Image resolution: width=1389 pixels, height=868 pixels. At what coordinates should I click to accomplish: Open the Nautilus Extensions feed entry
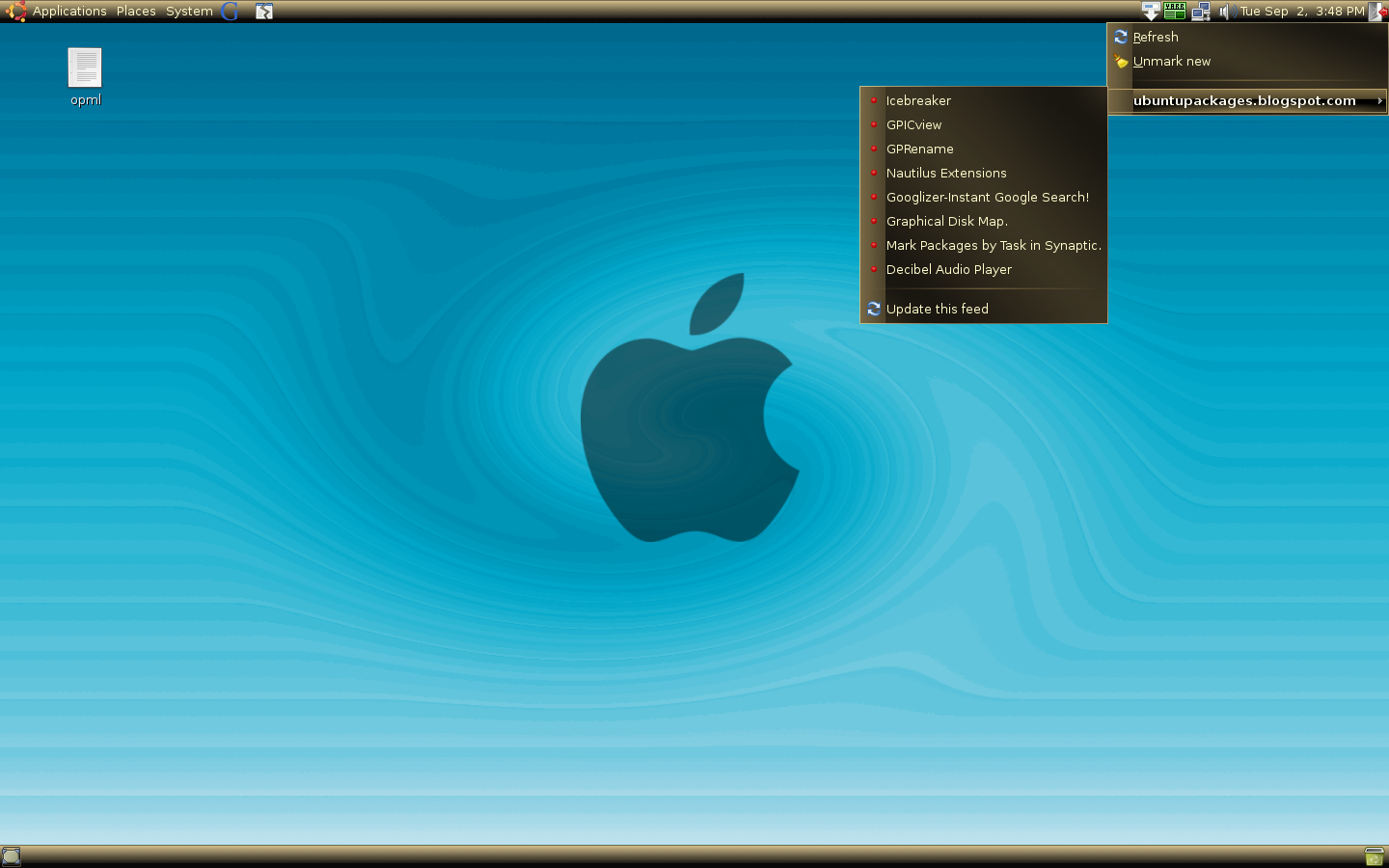[984, 173]
